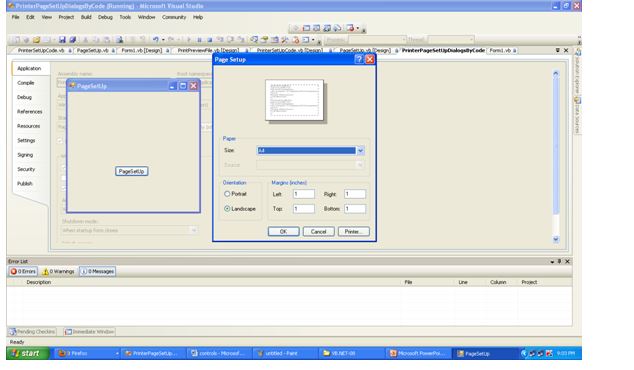634x370 pixels.
Task: Click the Save icon in the toolbar
Action: click(x=62, y=40)
